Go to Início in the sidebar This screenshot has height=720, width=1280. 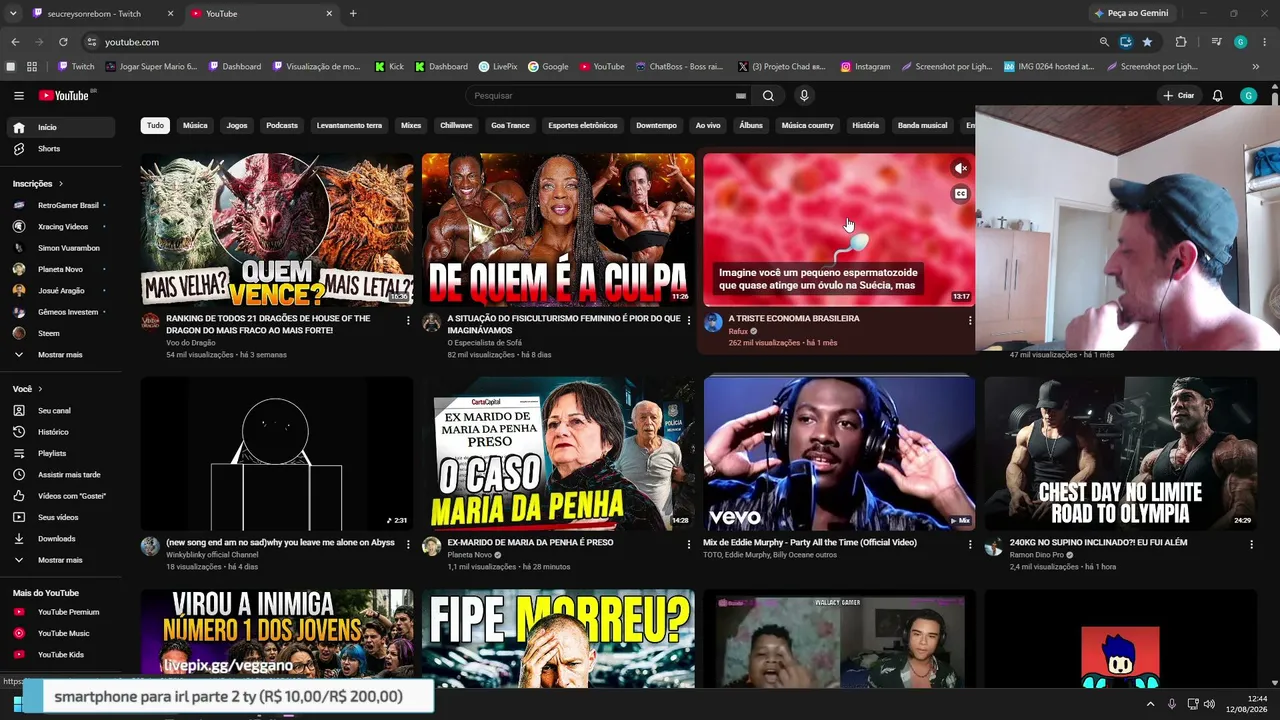[62, 127]
